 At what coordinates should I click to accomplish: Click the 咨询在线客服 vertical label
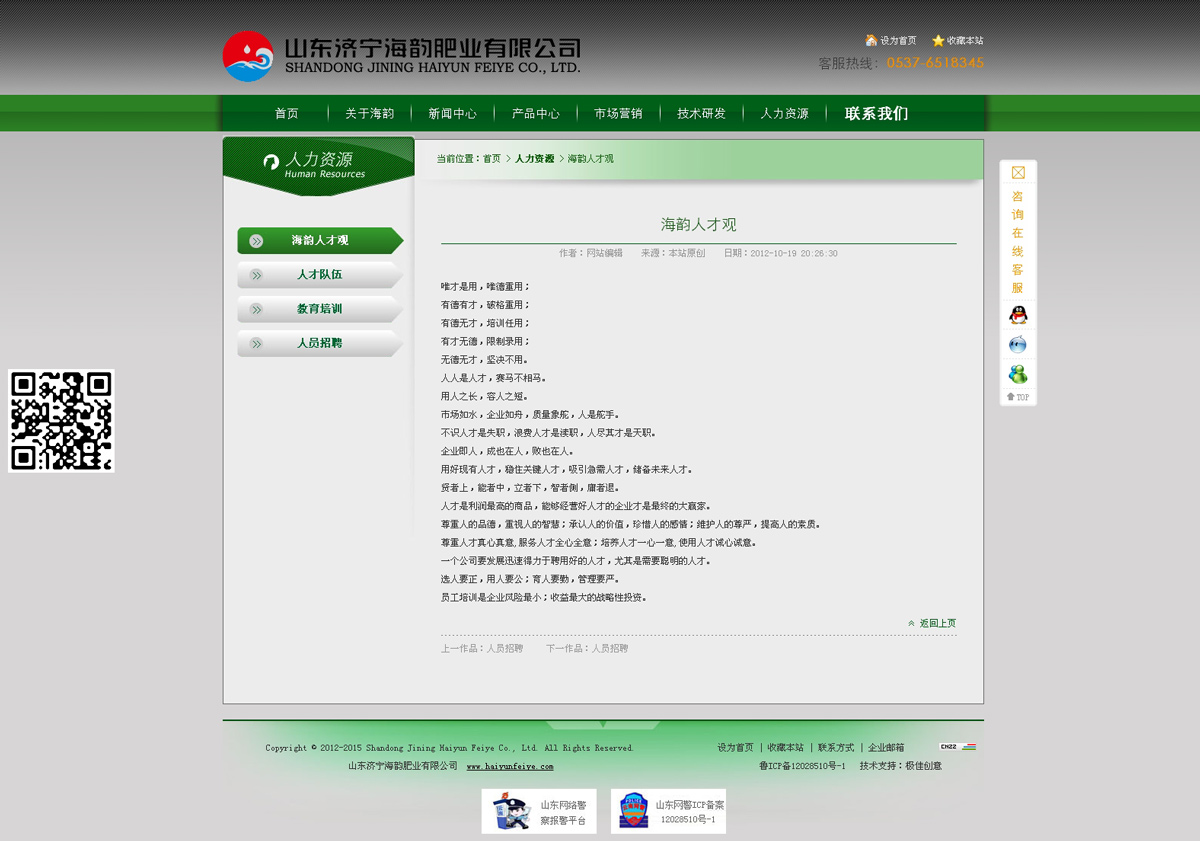point(1018,242)
